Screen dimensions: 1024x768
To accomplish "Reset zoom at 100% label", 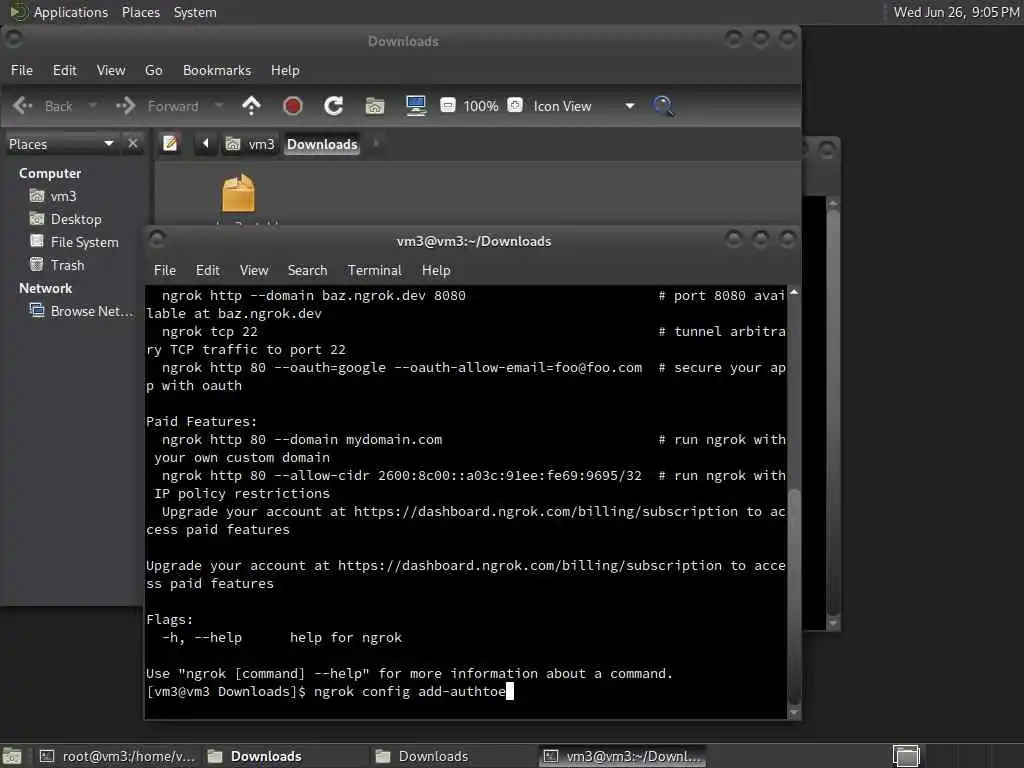I will [x=481, y=106].
